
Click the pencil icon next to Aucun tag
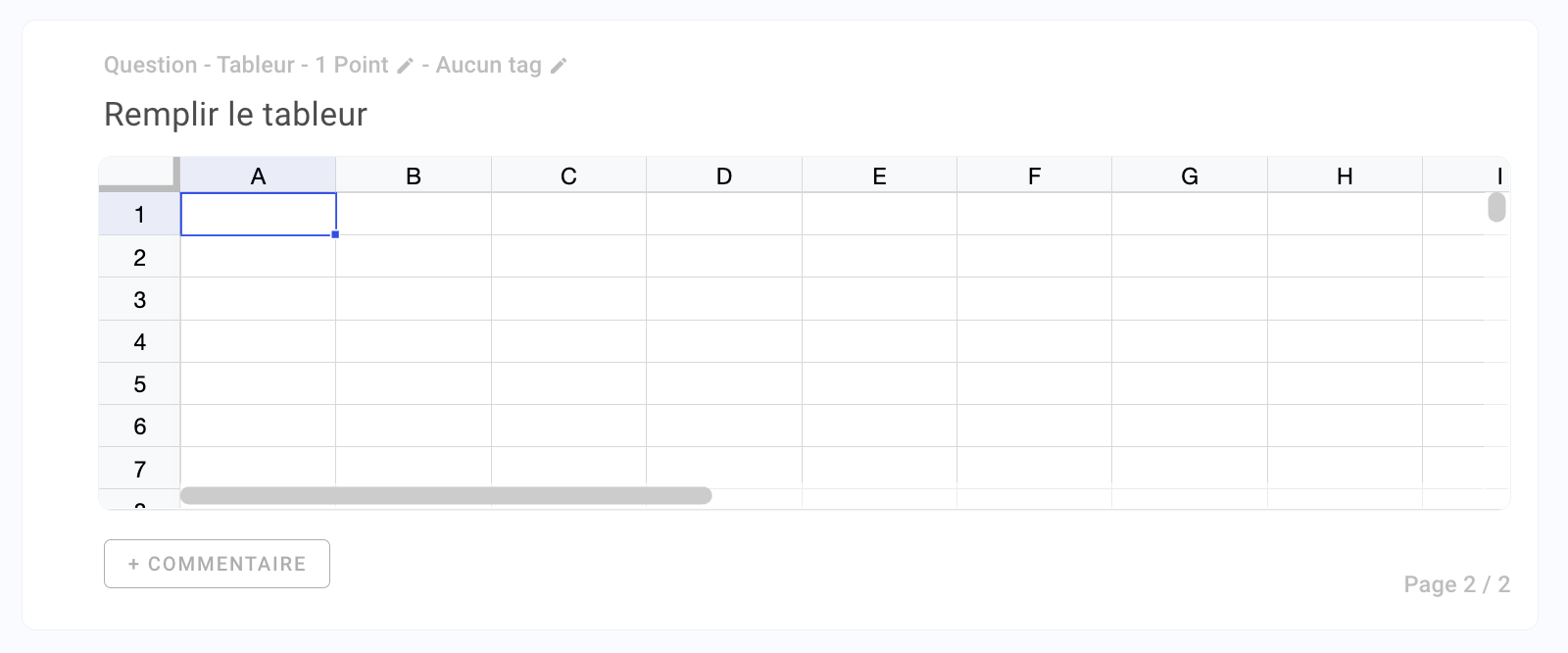click(559, 66)
